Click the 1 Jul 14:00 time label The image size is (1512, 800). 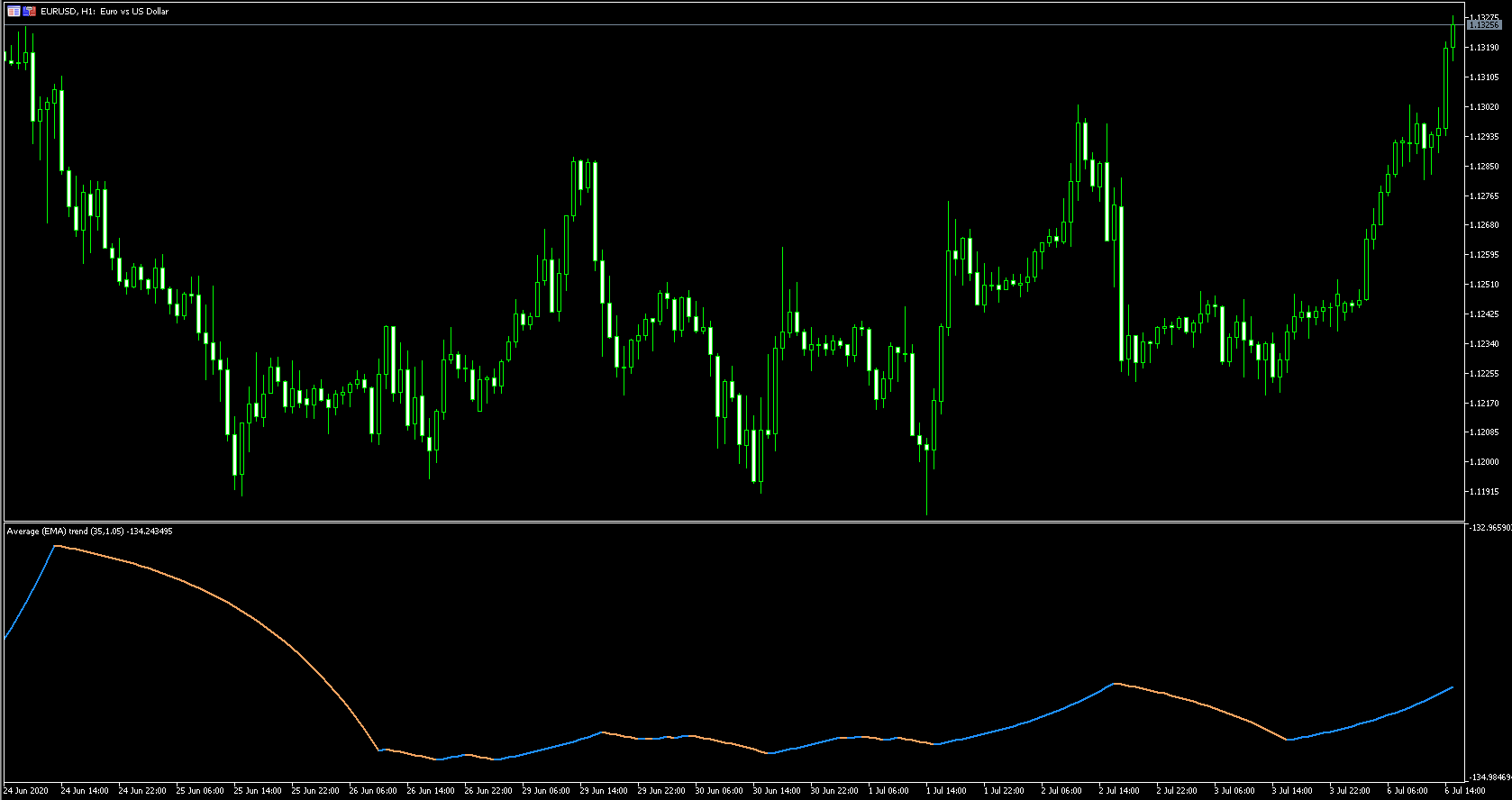click(946, 791)
